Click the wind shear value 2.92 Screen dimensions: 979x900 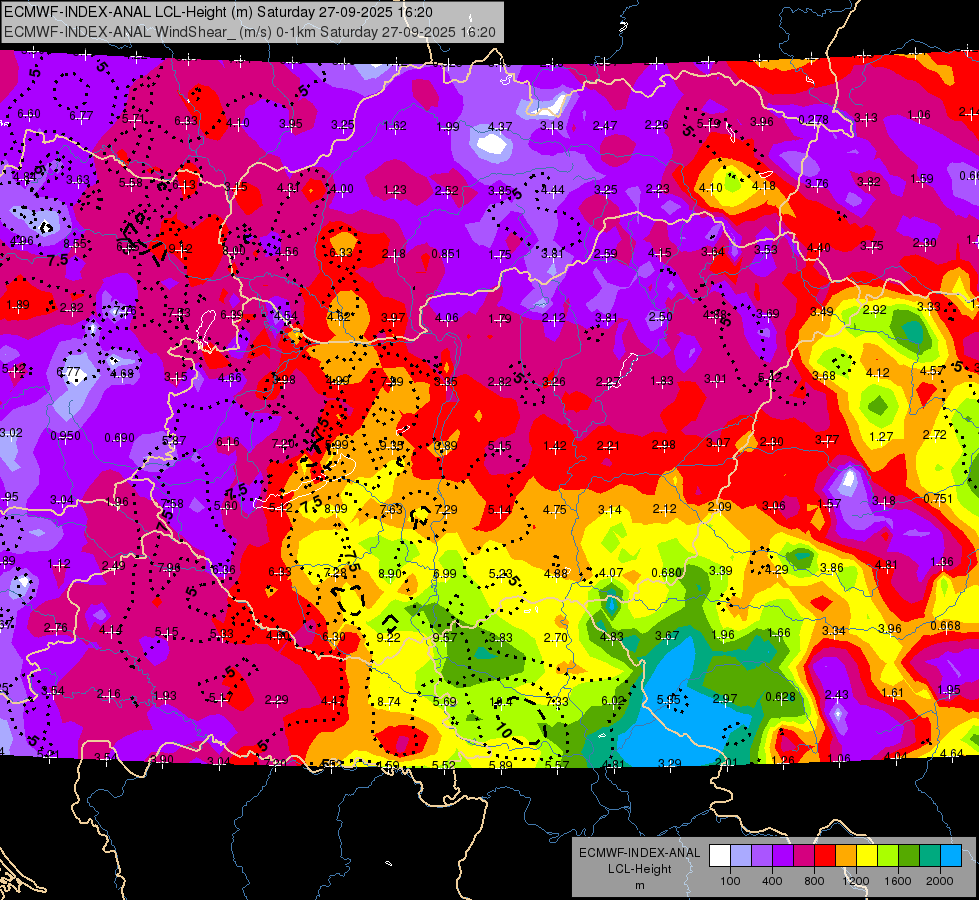(x=875, y=310)
